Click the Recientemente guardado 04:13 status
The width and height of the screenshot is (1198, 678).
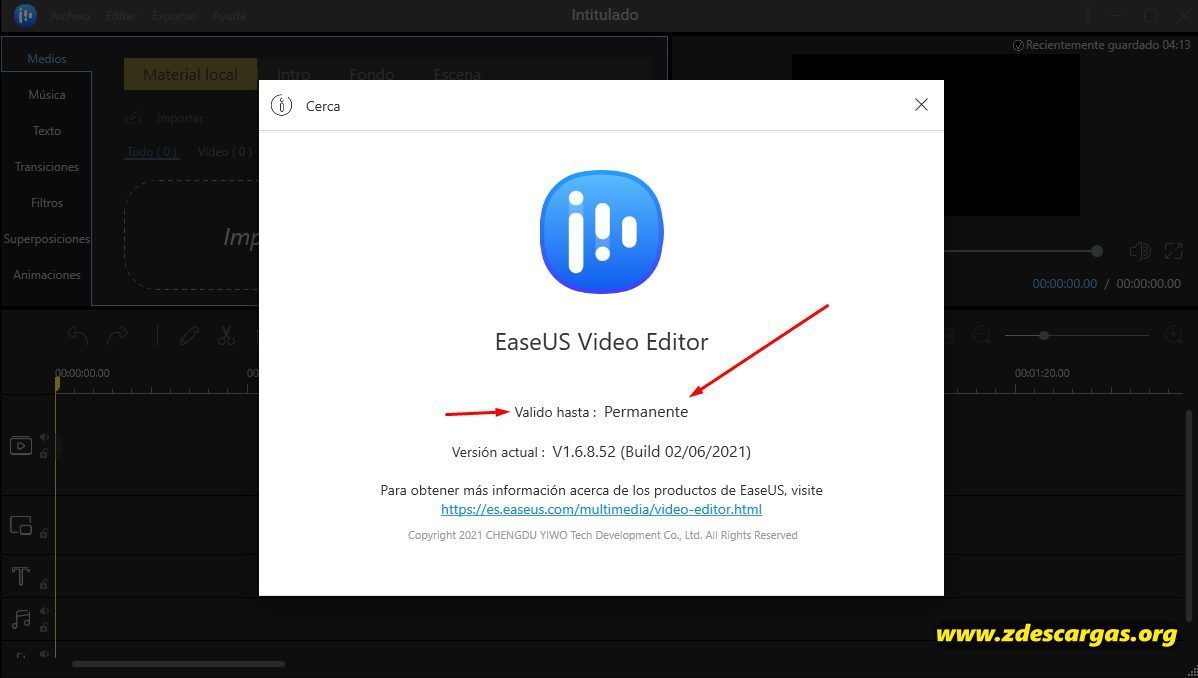[1101, 45]
